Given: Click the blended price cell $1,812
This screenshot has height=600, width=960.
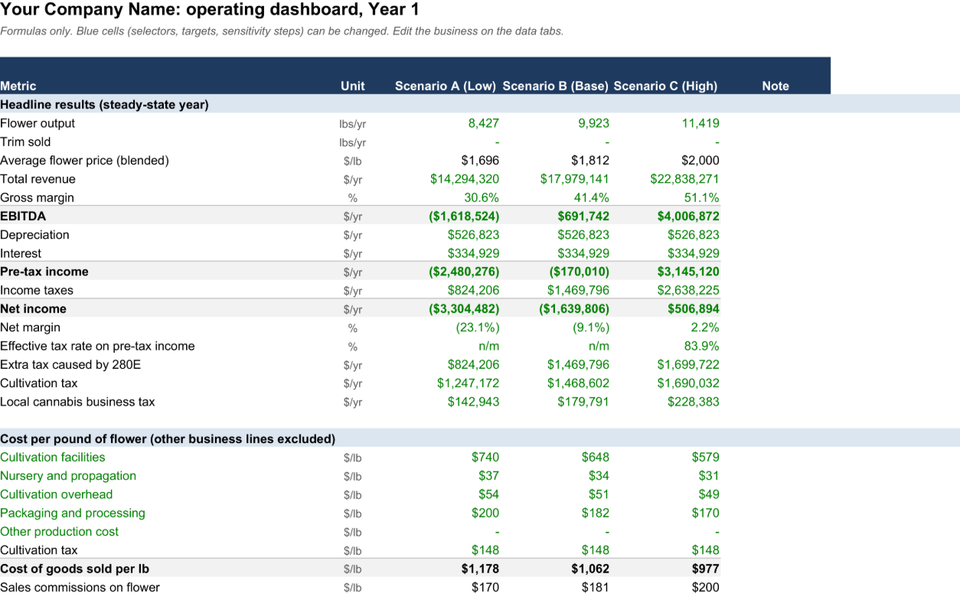Looking at the screenshot, I should (x=590, y=160).
